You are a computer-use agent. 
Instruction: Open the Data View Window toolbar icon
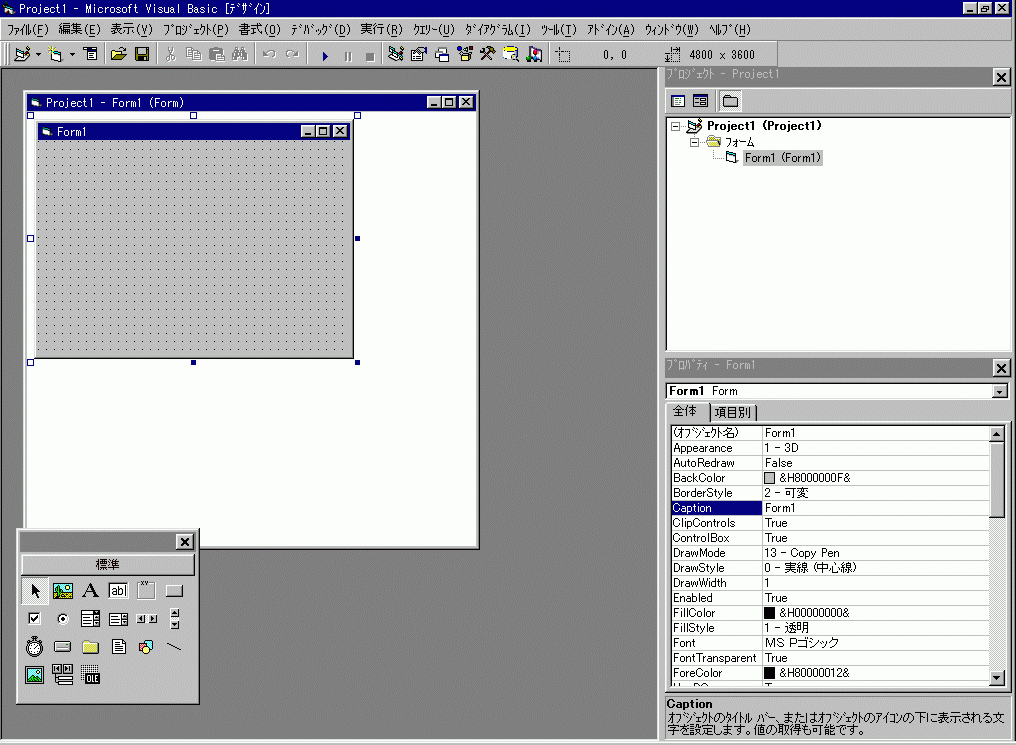point(511,54)
